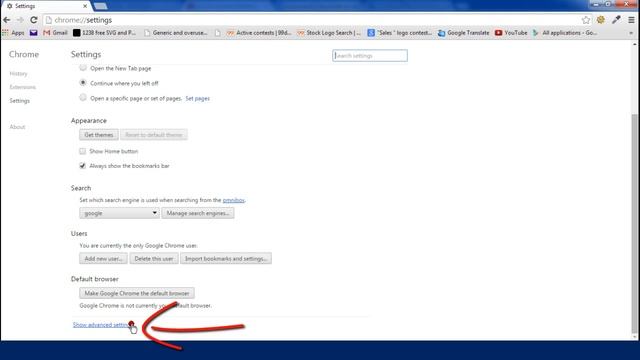Image resolution: width=640 pixels, height=360 pixels.
Task: Click the scrollbar down arrow
Action: click(x=635, y=337)
